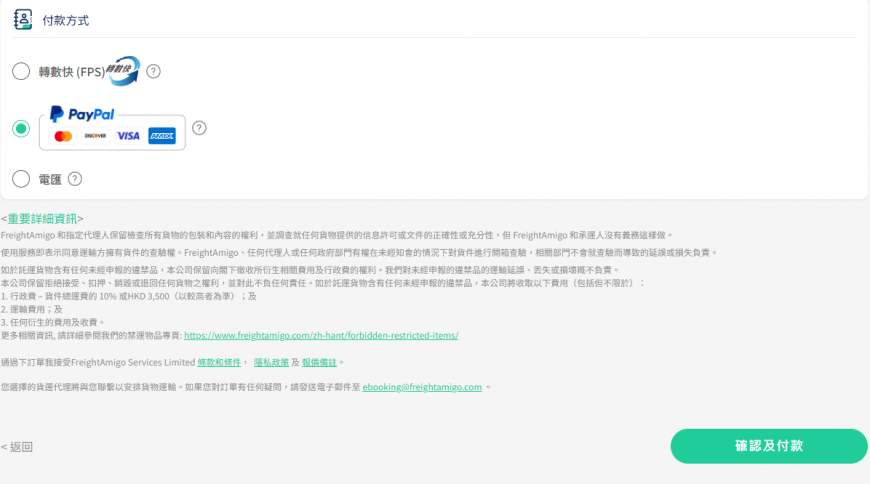Open help icon next to 轉數快 (FPS)
Viewport: 870px width, 484px height.
point(153,71)
